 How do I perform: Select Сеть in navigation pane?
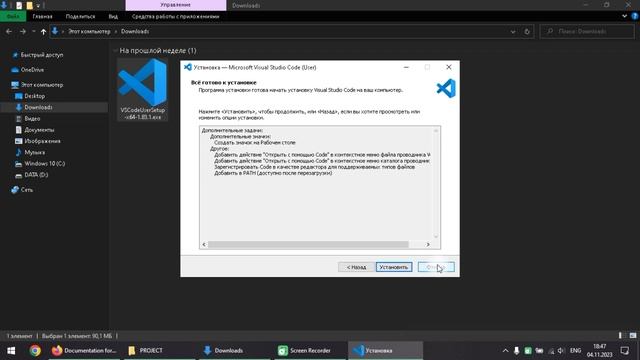[x=22, y=190]
